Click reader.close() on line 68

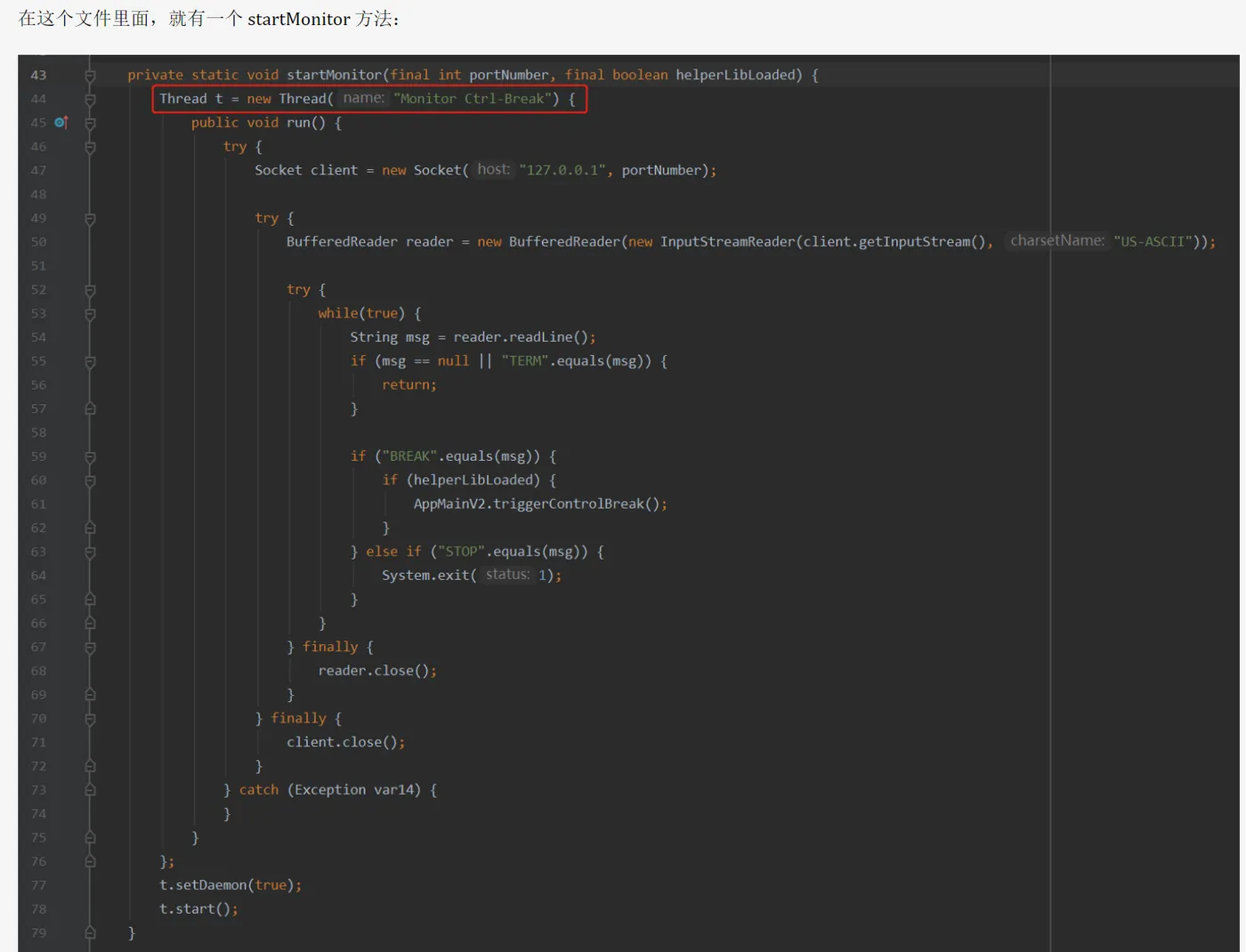(x=374, y=671)
